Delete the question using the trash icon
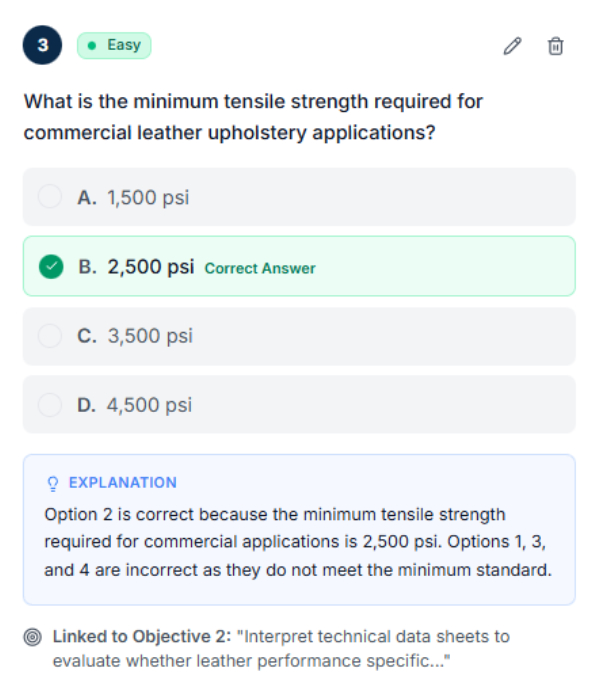Screen dimensions: 600x700 click(x=556, y=46)
